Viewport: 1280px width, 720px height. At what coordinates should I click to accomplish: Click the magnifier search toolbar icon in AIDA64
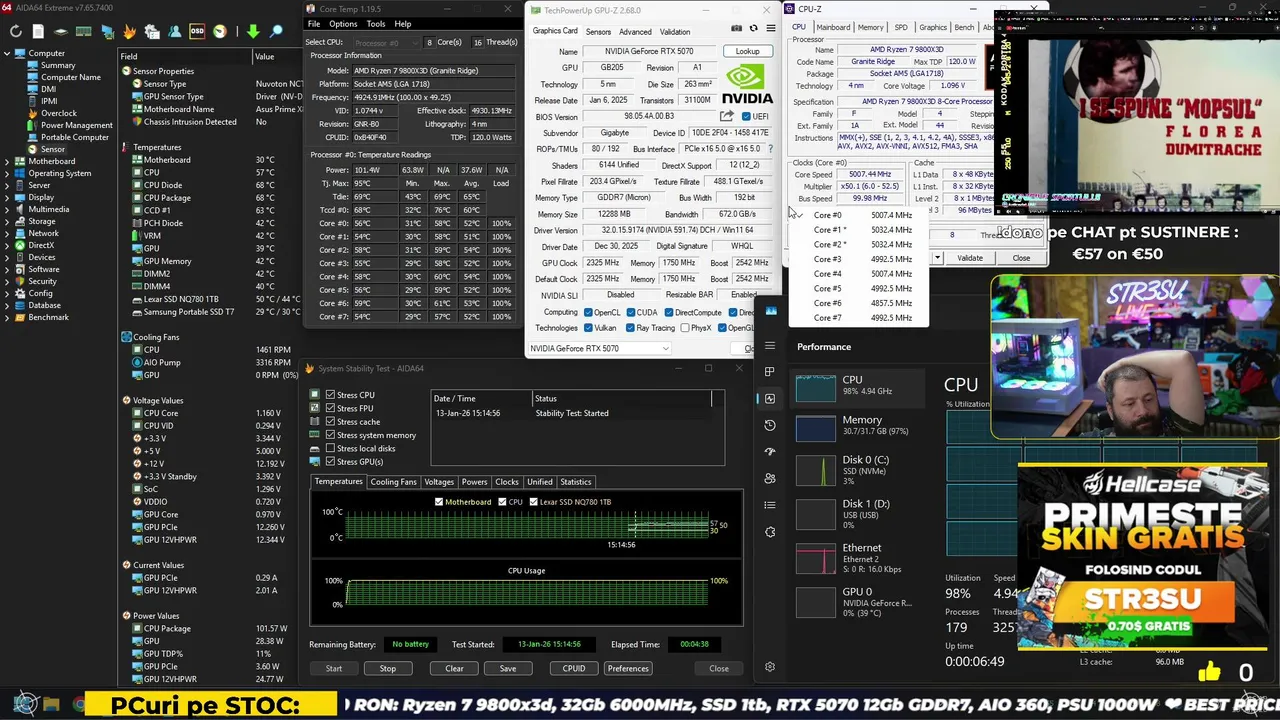click(277, 32)
